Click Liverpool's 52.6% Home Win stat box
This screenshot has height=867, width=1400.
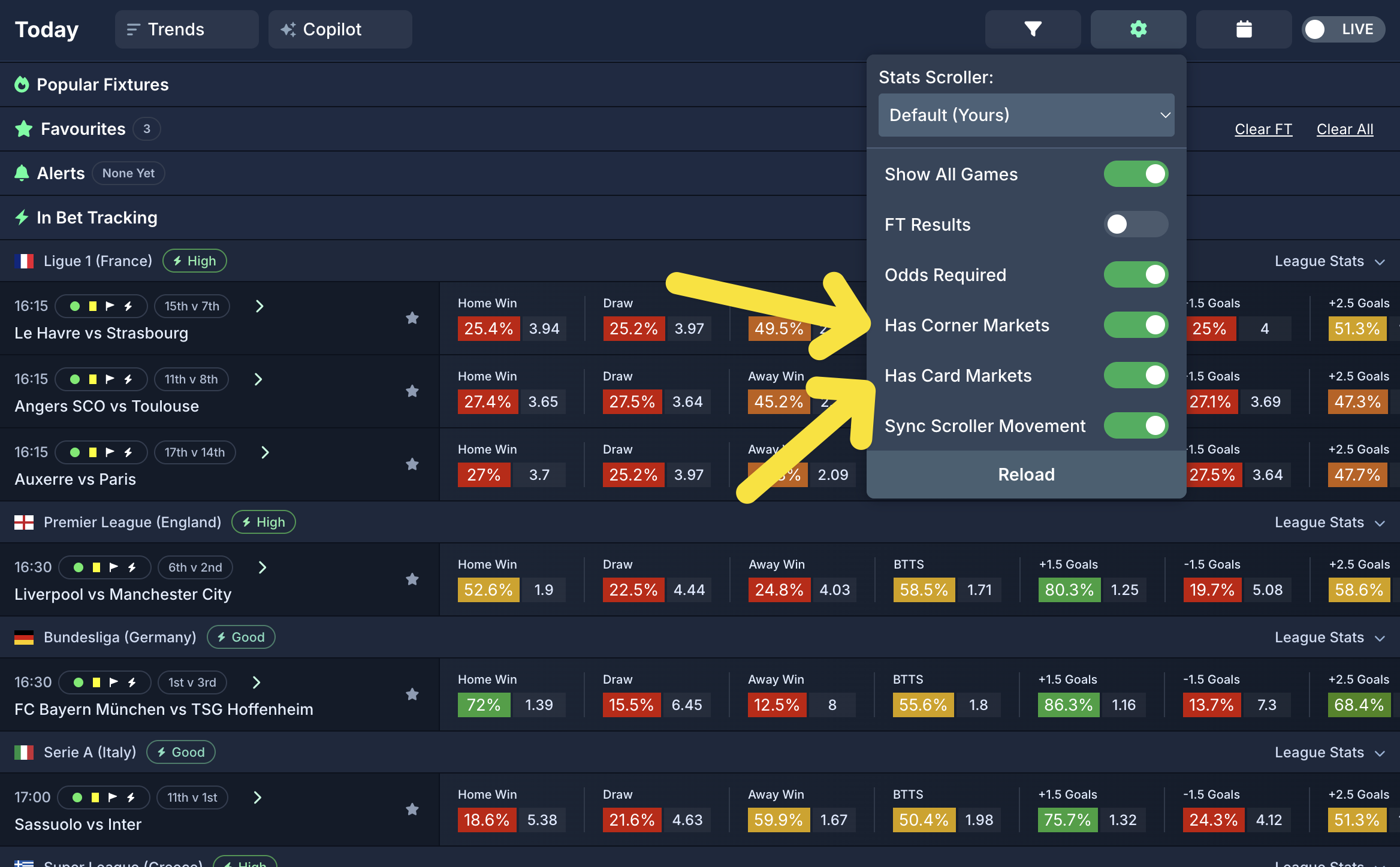point(488,590)
